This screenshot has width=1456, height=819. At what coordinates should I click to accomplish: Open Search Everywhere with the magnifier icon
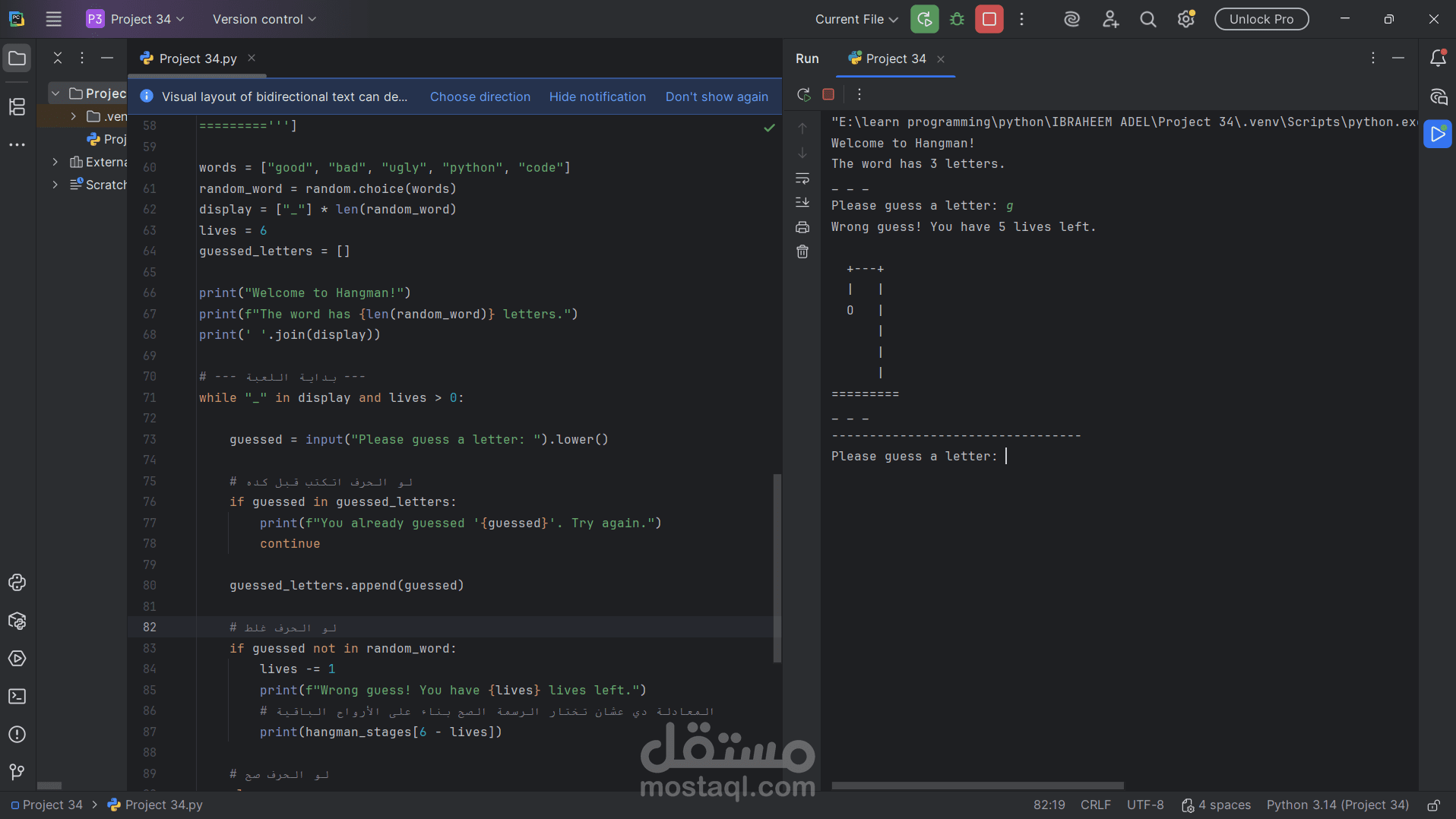pyautogui.click(x=1148, y=19)
